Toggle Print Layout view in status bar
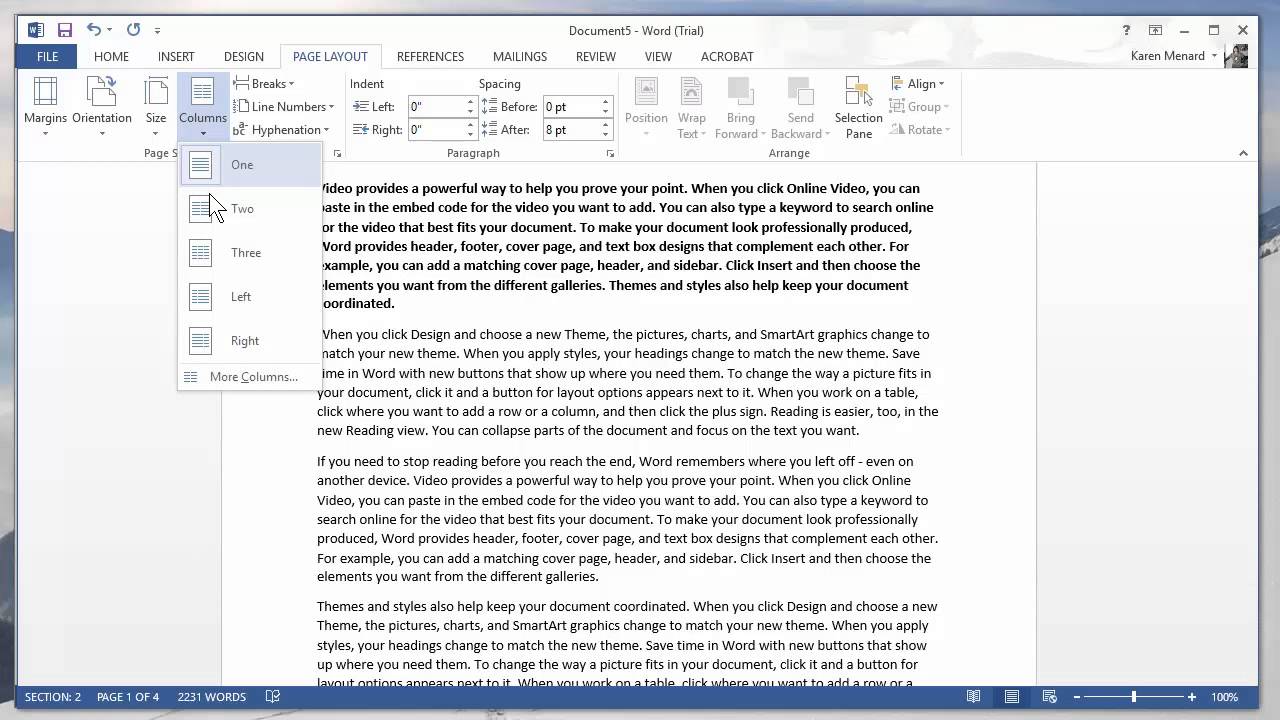 tap(1011, 697)
